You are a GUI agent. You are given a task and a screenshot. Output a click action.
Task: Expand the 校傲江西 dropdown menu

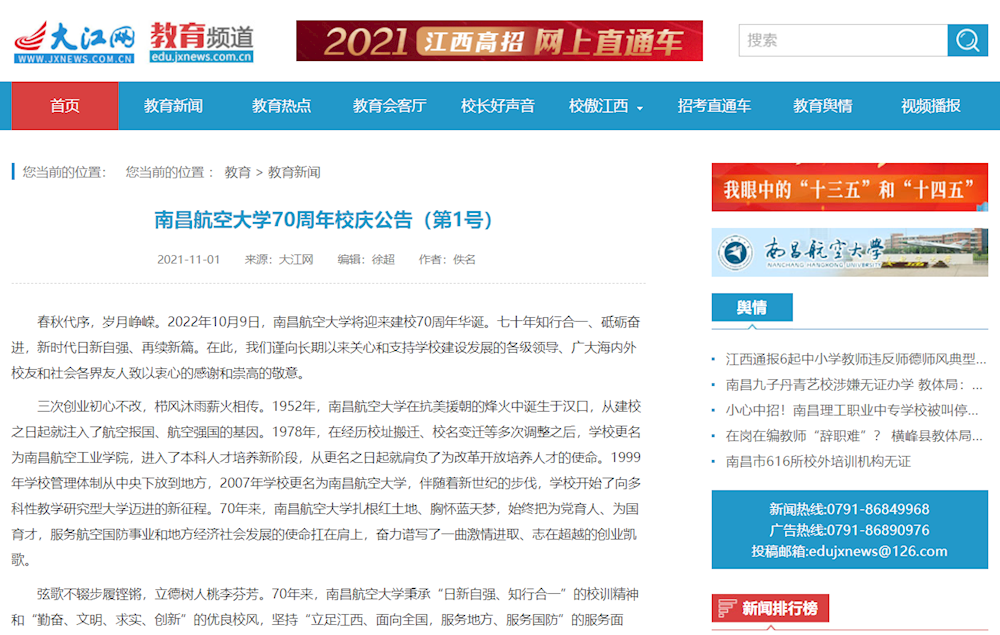coord(606,106)
